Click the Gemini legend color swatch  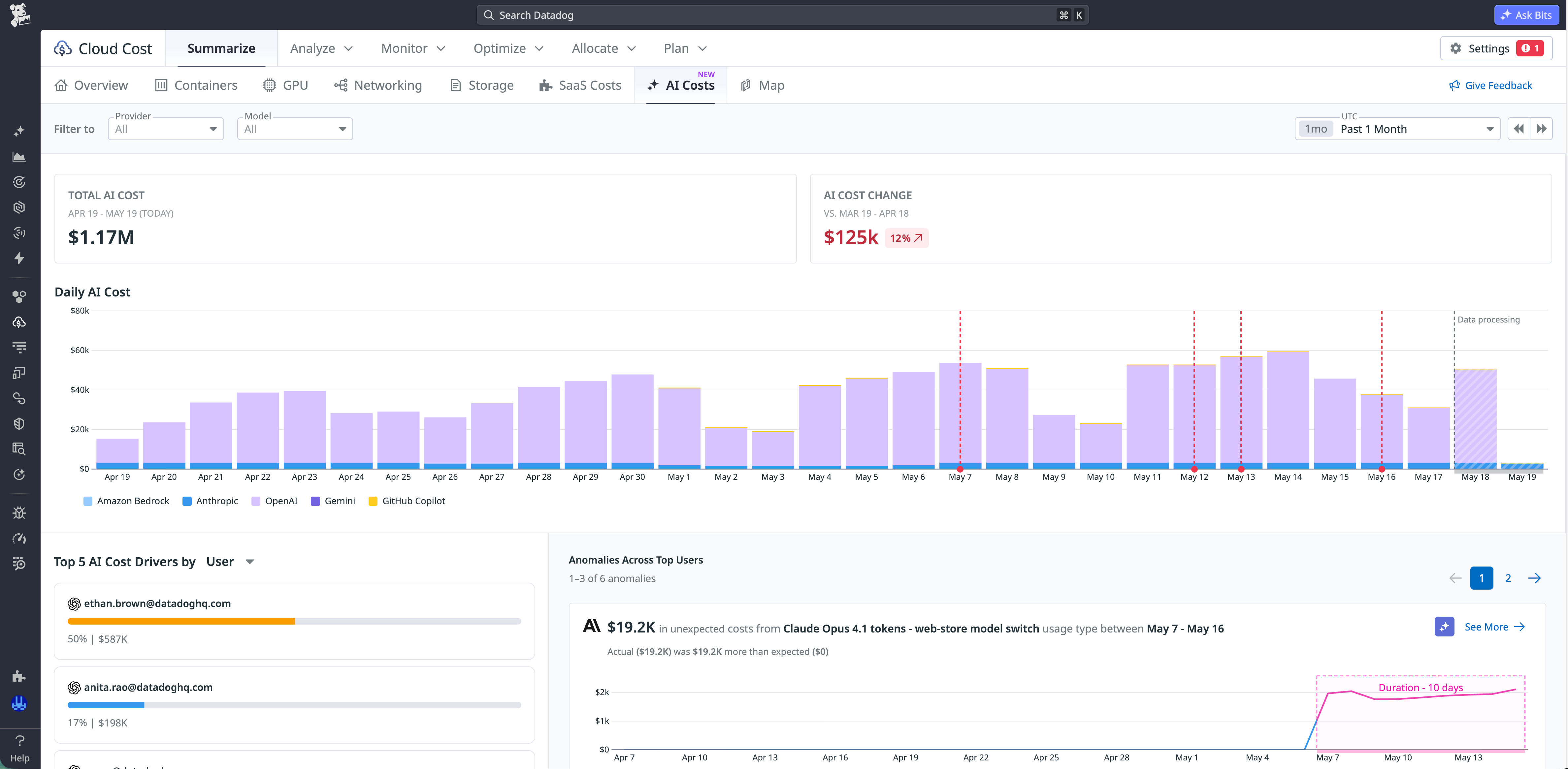coord(315,501)
